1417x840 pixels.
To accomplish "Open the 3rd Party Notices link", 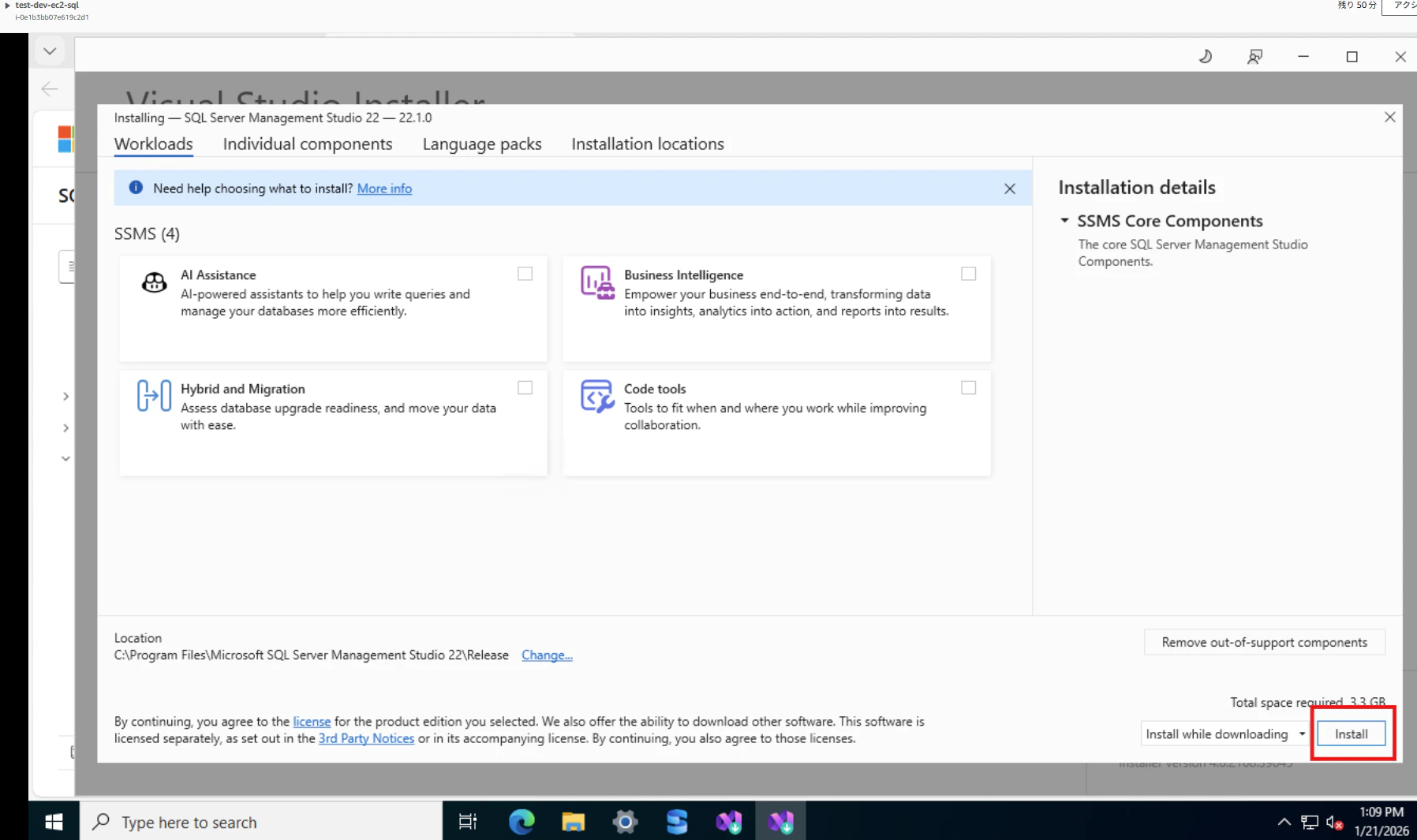I will pyautogui.click(x=366, y=739).
